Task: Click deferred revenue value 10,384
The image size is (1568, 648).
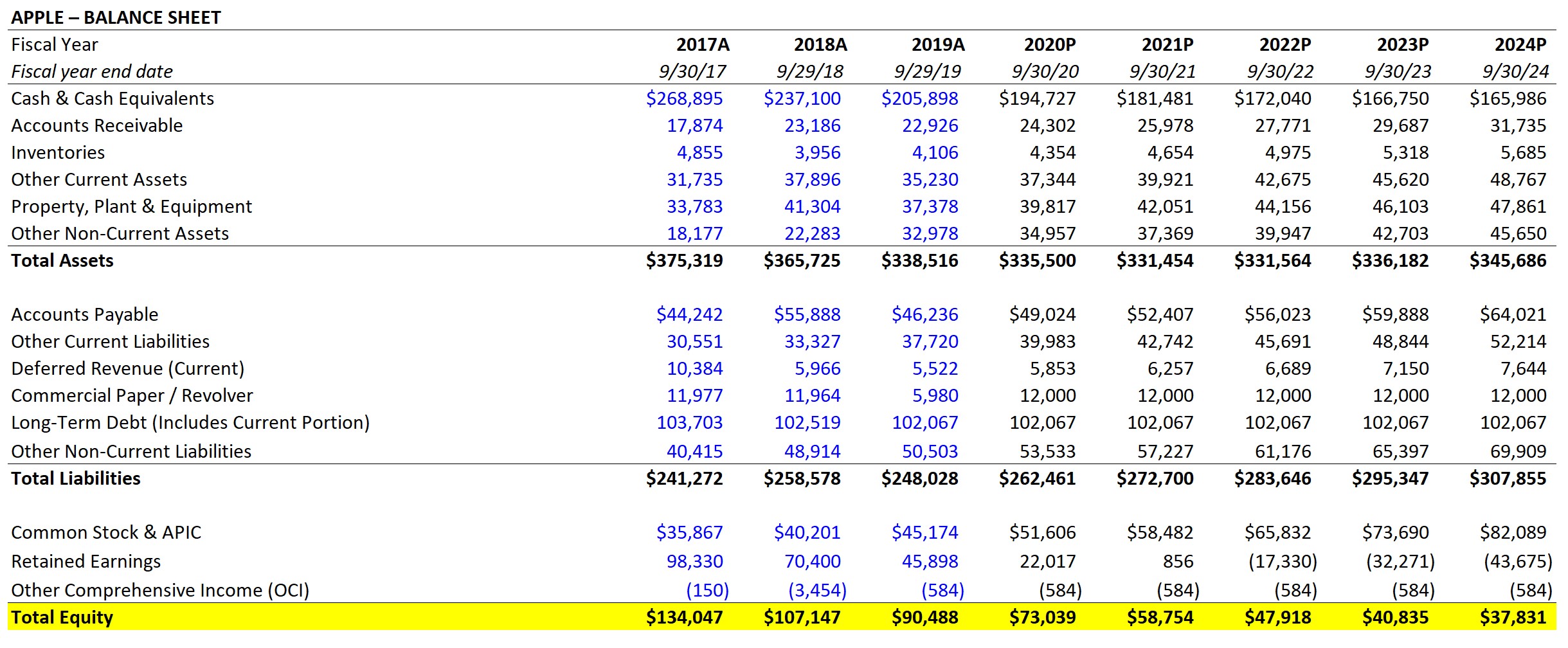Action: 694,368
